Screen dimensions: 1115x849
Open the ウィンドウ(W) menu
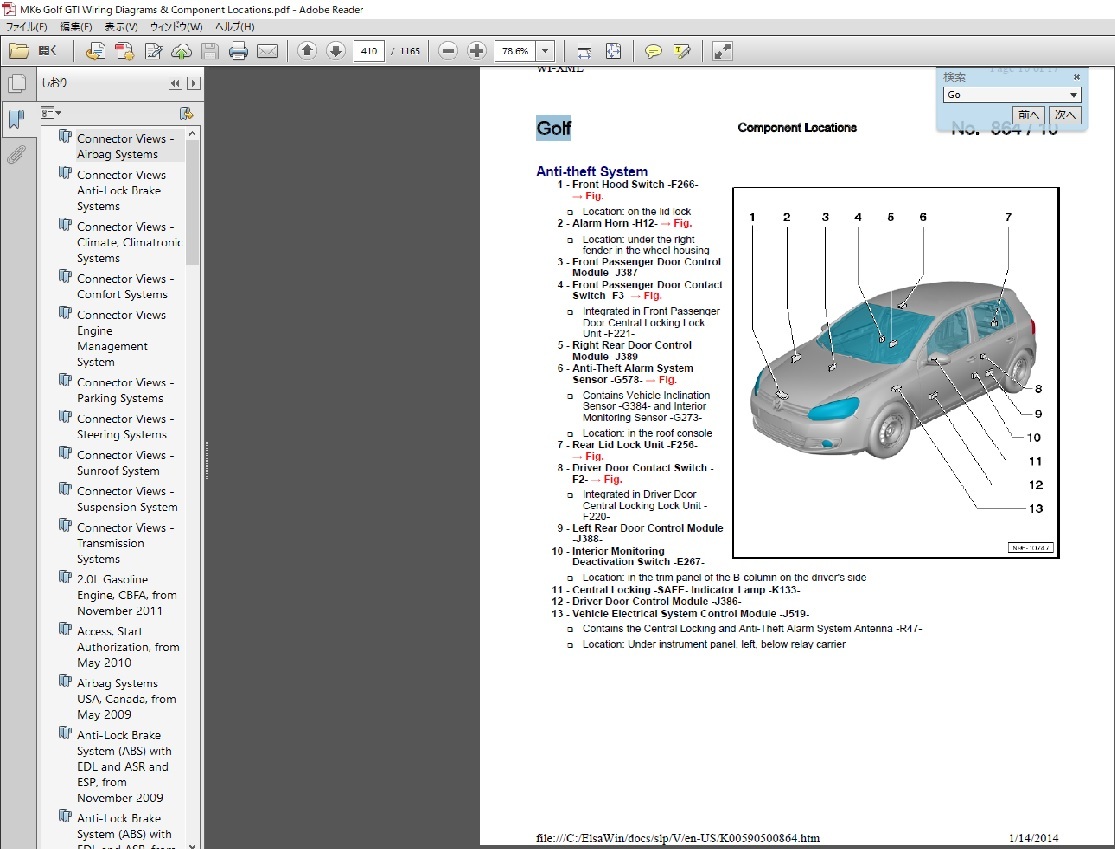point(176,26)
